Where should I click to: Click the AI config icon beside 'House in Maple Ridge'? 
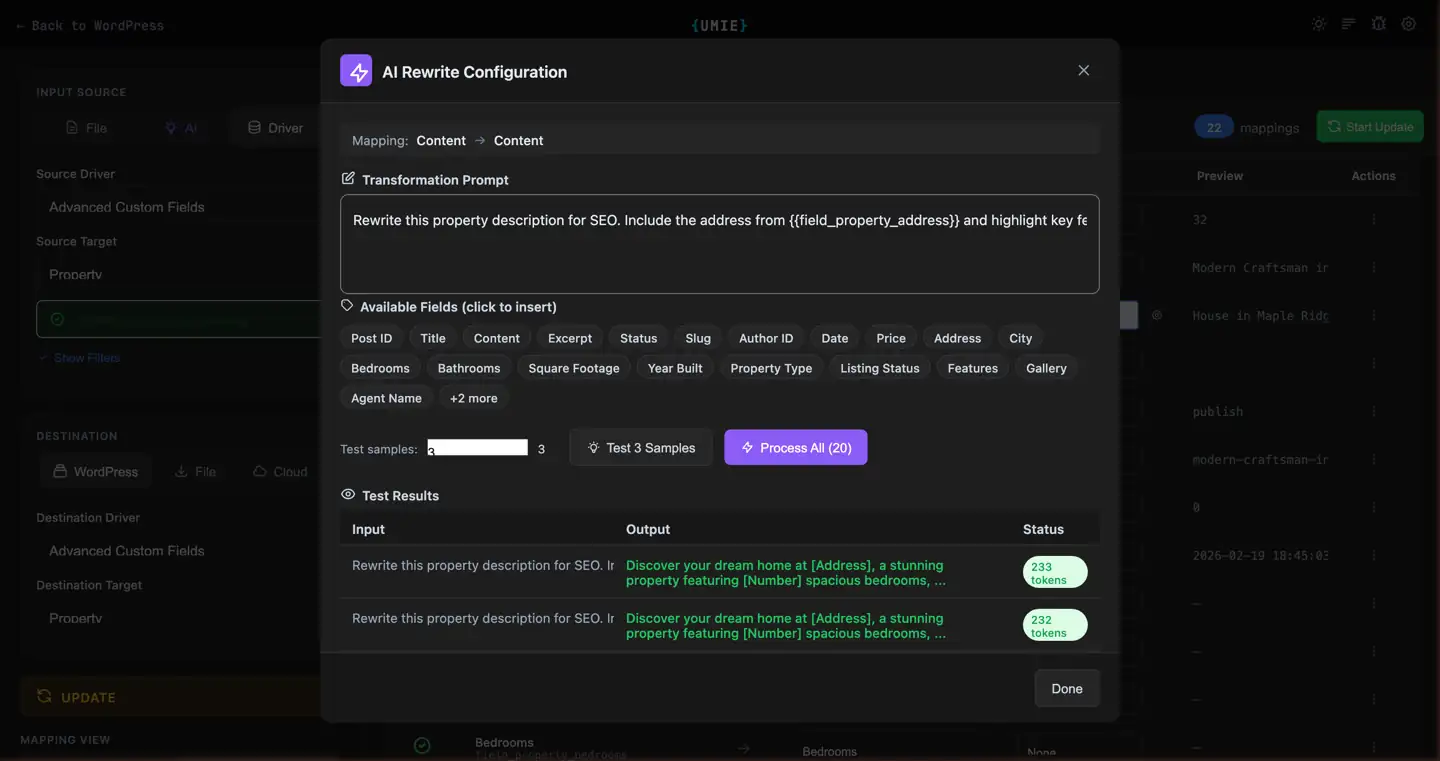coord(1157,315)
